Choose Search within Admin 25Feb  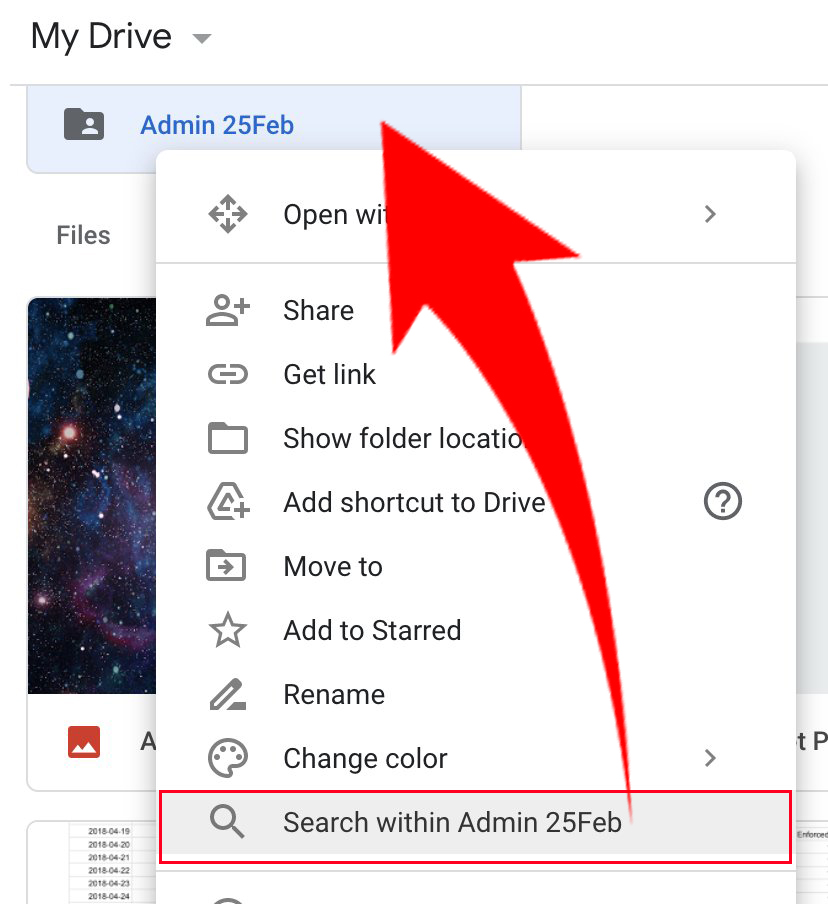tap(452, 823)
